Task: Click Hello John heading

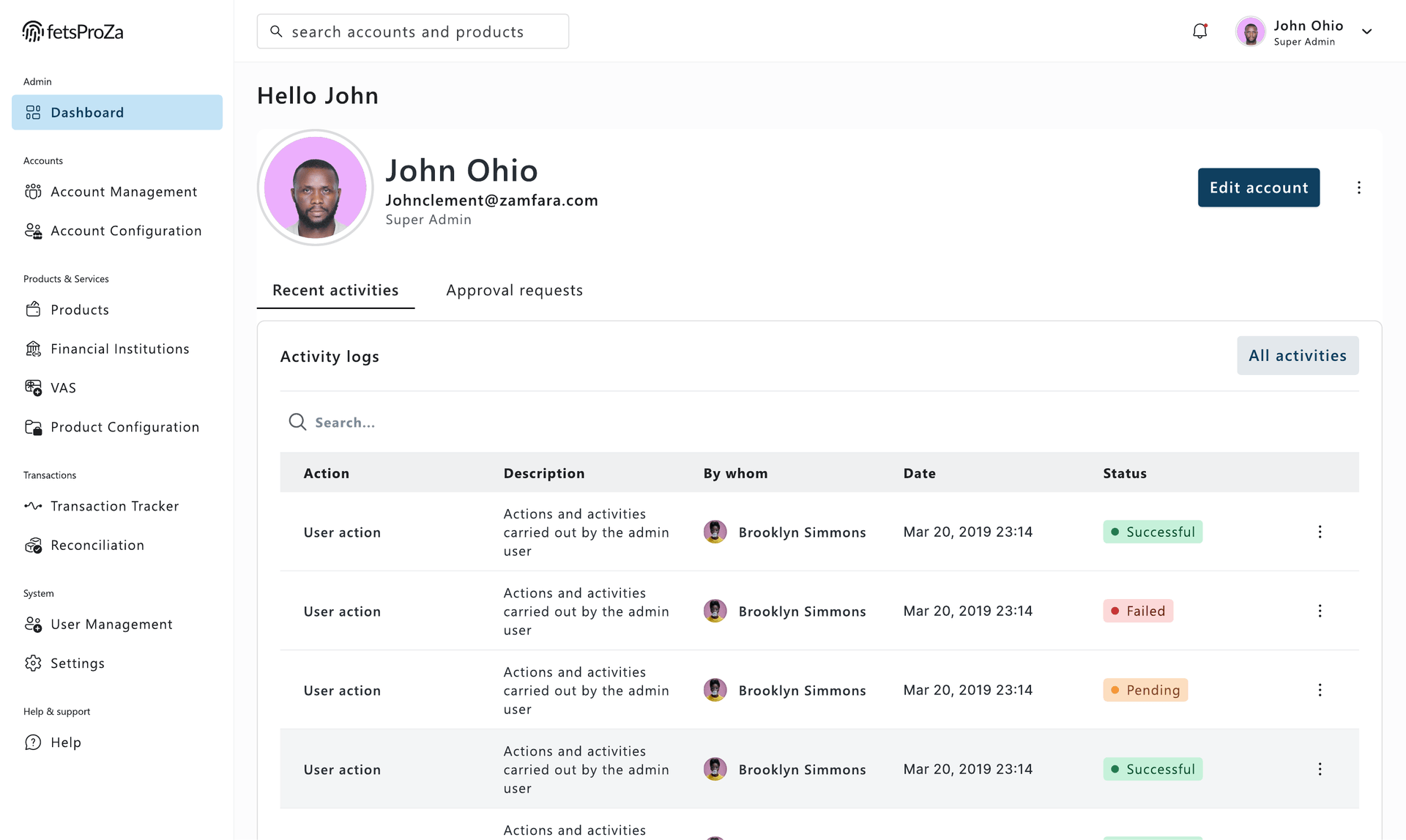Action: [318, 95]
